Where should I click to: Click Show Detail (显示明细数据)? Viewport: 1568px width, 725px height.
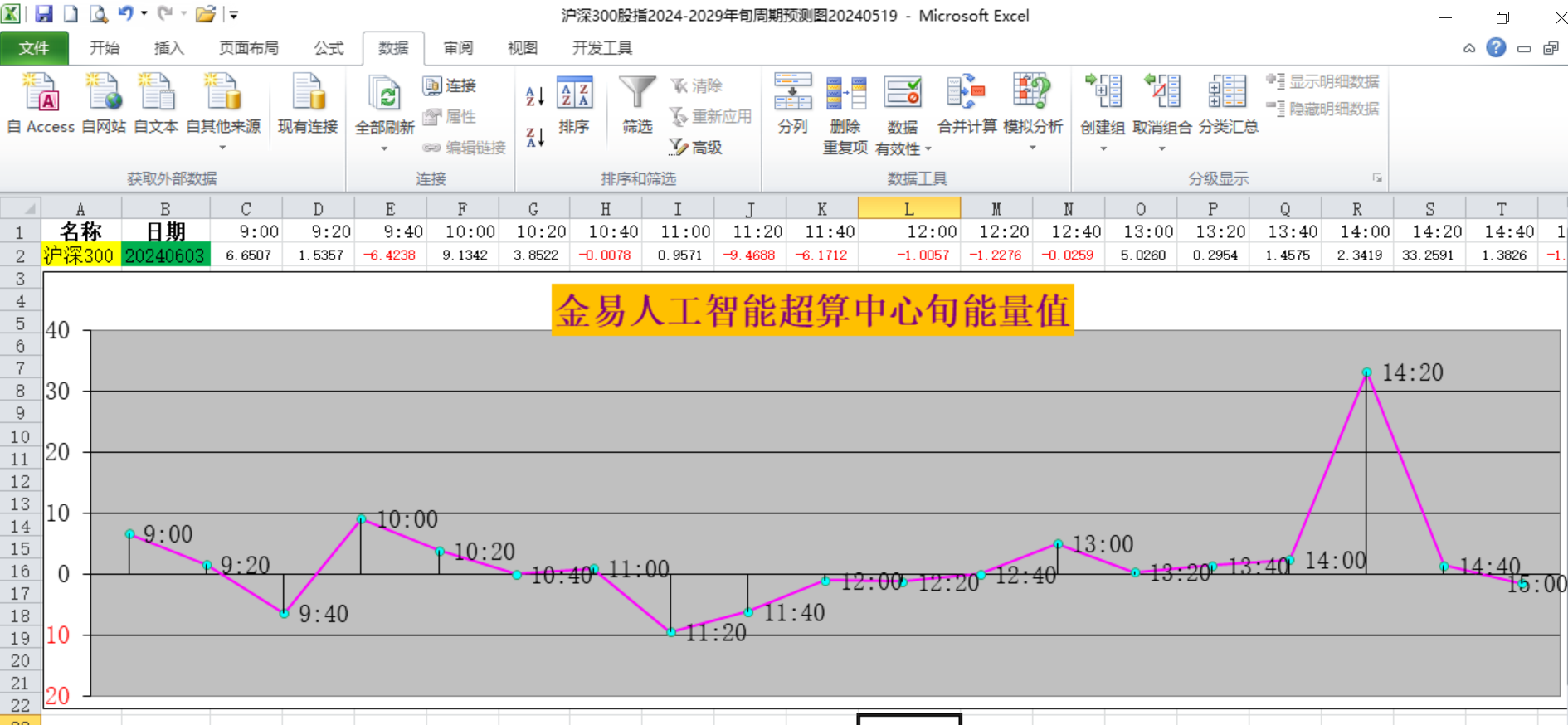(1322, 81)
